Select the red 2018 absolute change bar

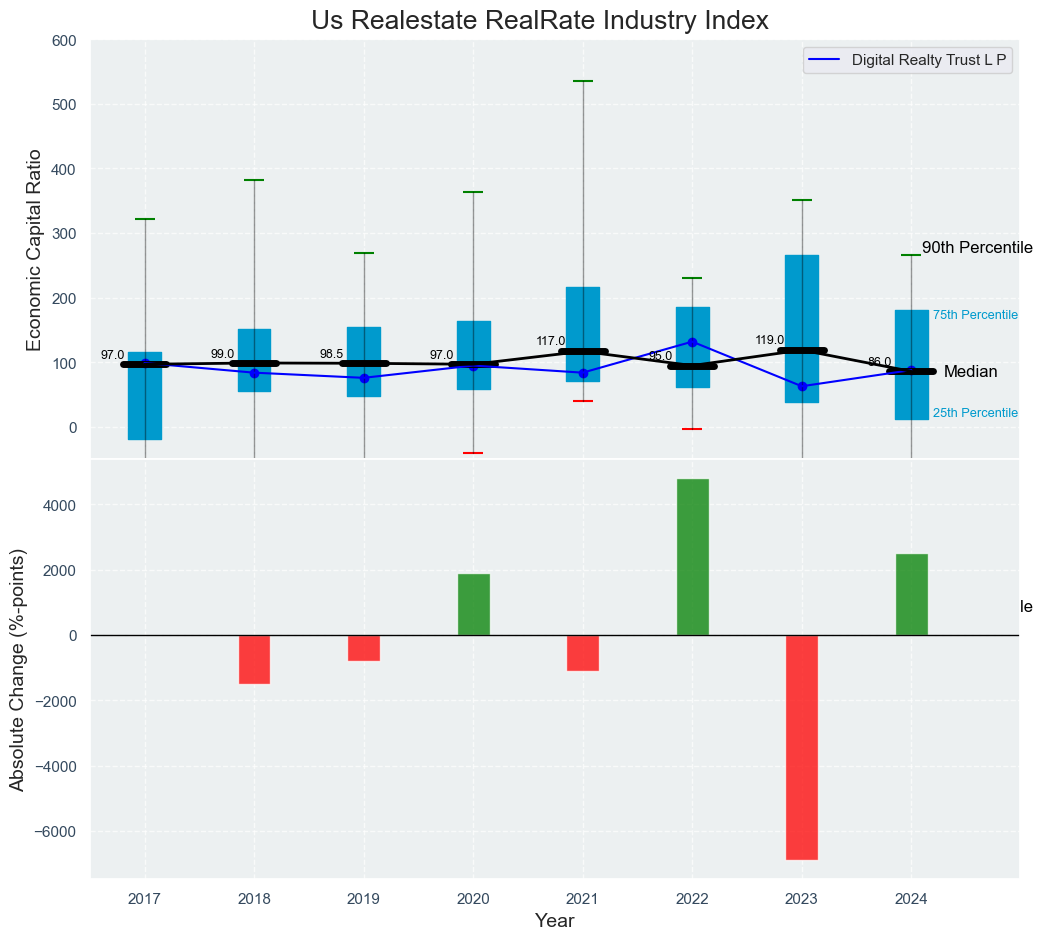254,659
